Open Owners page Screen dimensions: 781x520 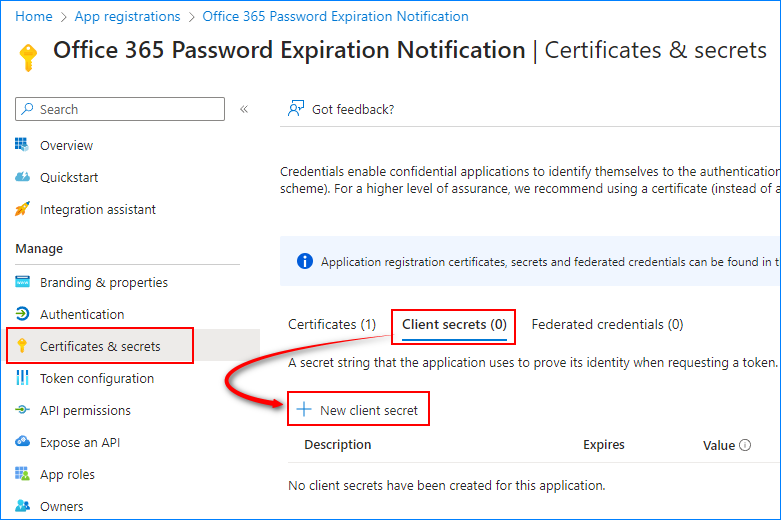(61, 506)
